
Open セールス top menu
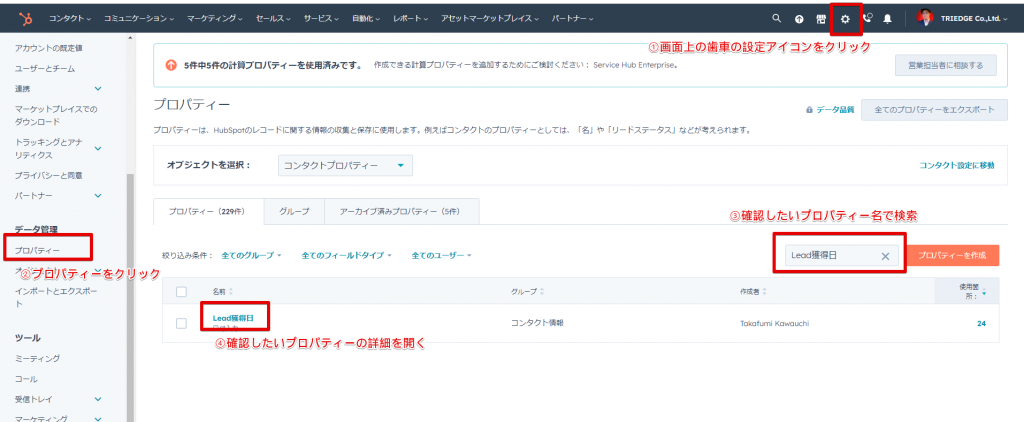coord(273,19)
